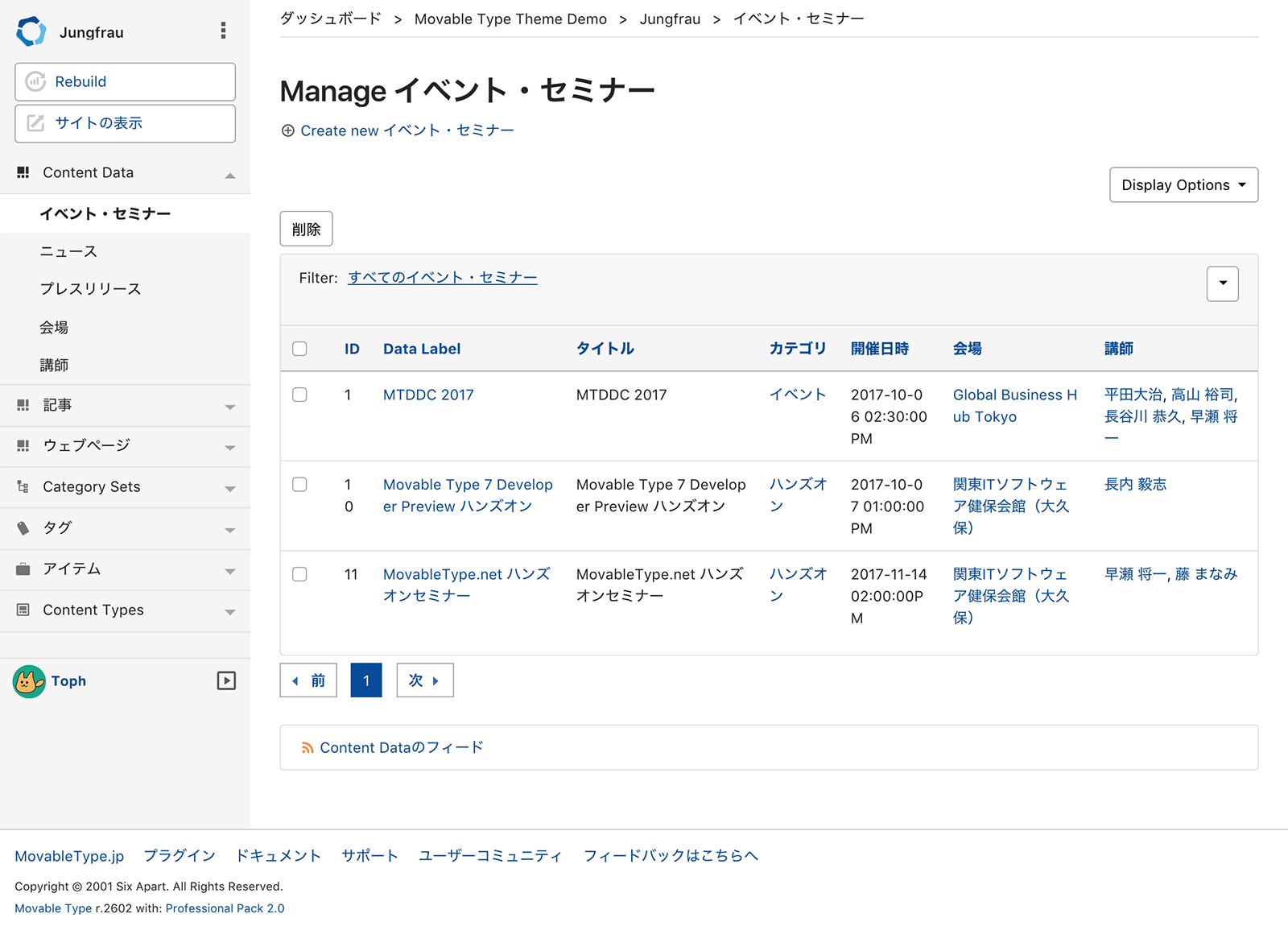Viewport: 1288px width, 951px height.
Task: Check the MTDDC 2017 row checkbox
Action: [299, 395]
